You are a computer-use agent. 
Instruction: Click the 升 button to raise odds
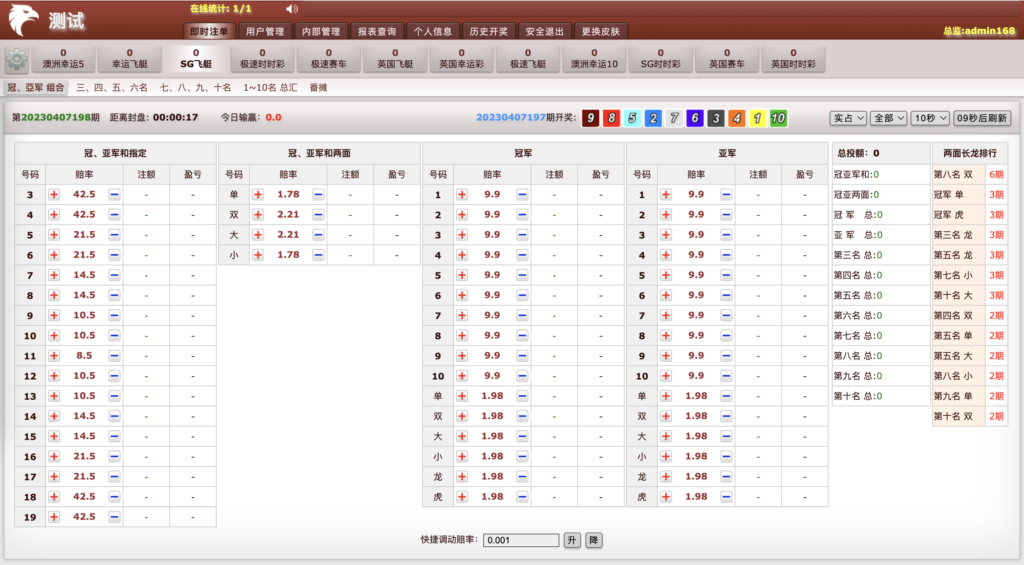tap(572, 540)
